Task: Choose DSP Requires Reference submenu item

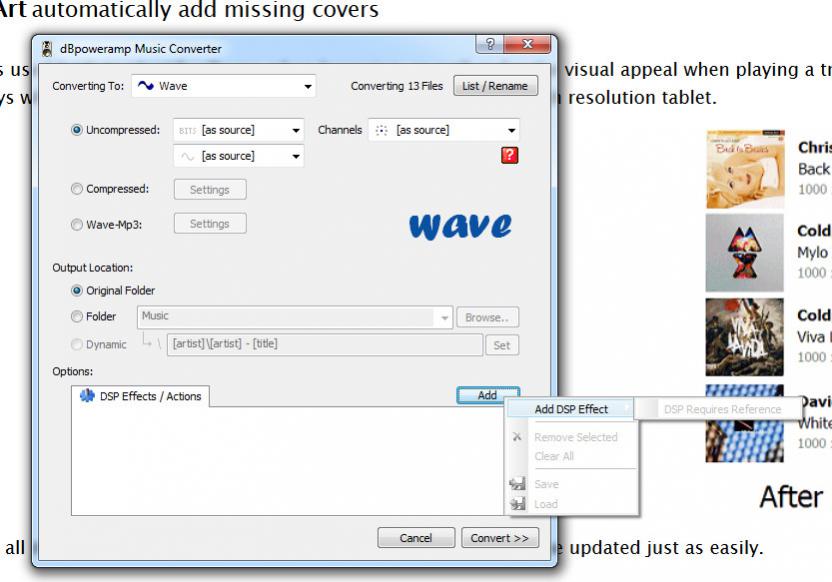Action: (x=718, y=409)
